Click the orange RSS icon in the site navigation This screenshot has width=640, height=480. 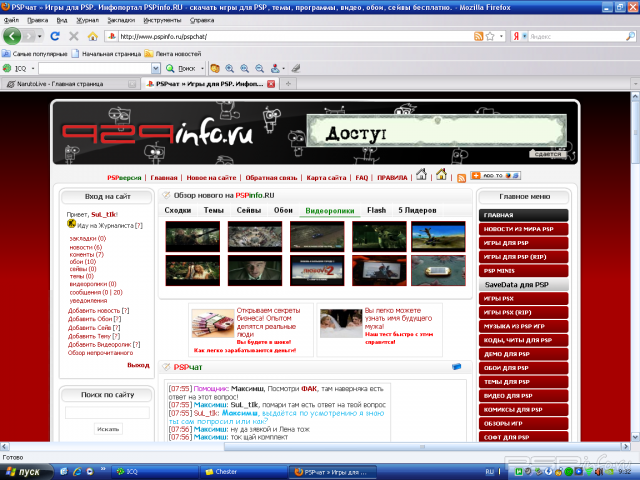pos(461,176)
